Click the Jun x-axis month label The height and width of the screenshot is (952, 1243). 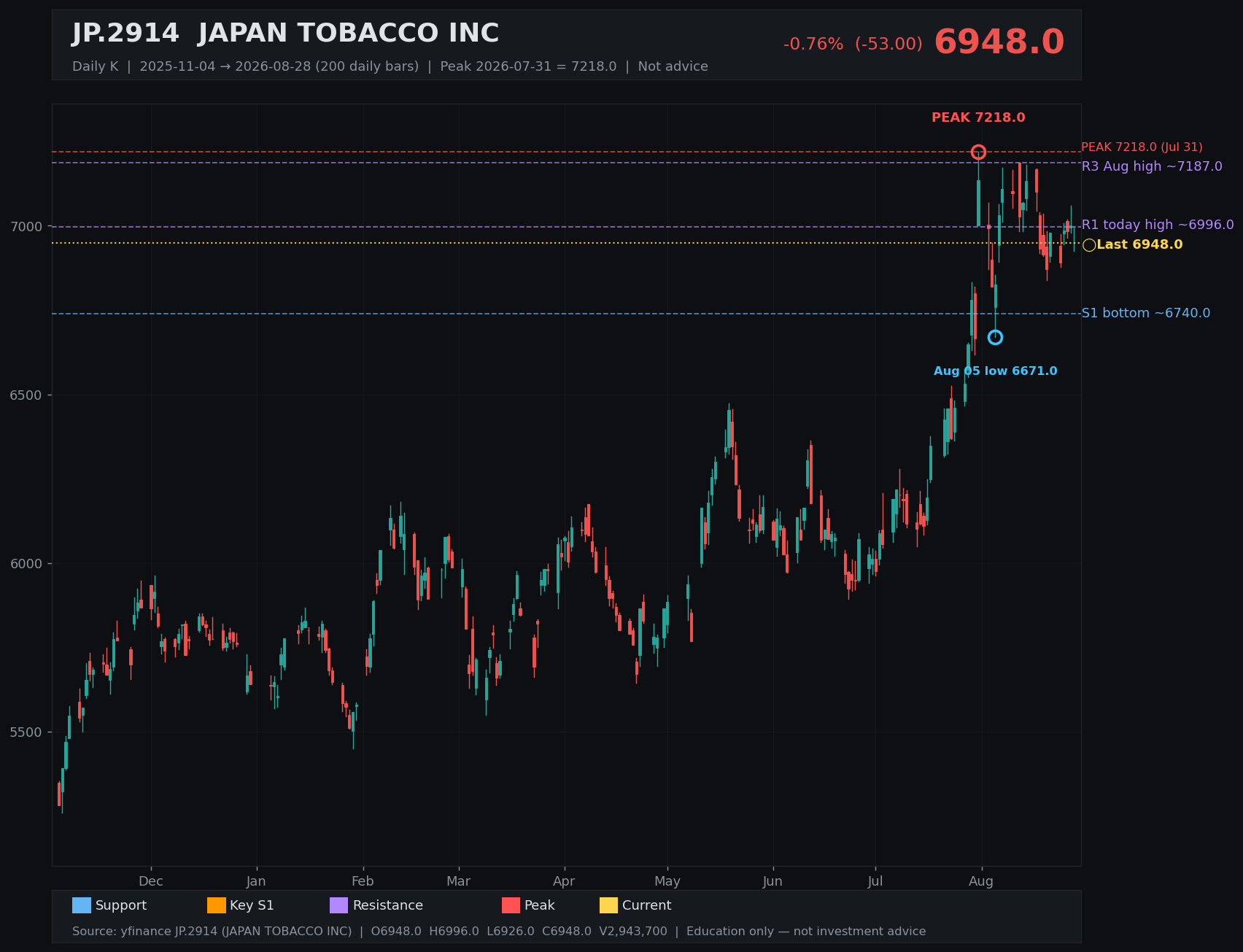point(772,881)
